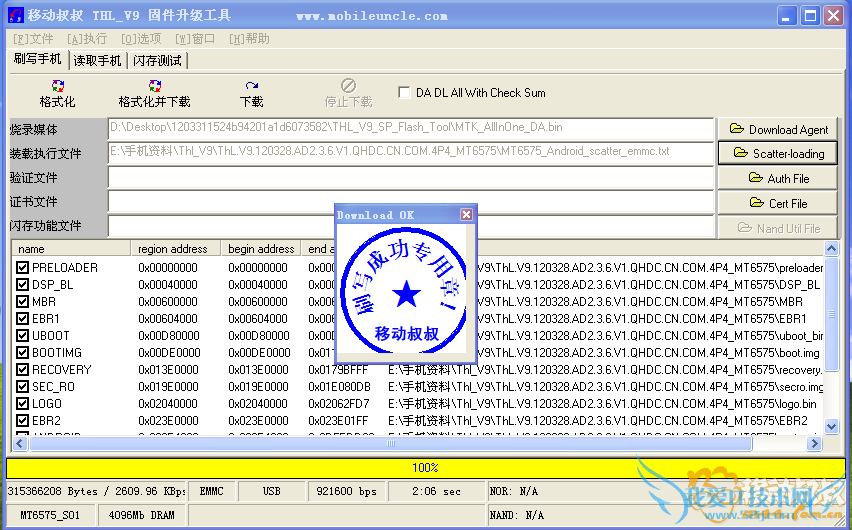852x530 pixels.
Task: Enable DA DL All With Check Sum
Action: point(404,93)
